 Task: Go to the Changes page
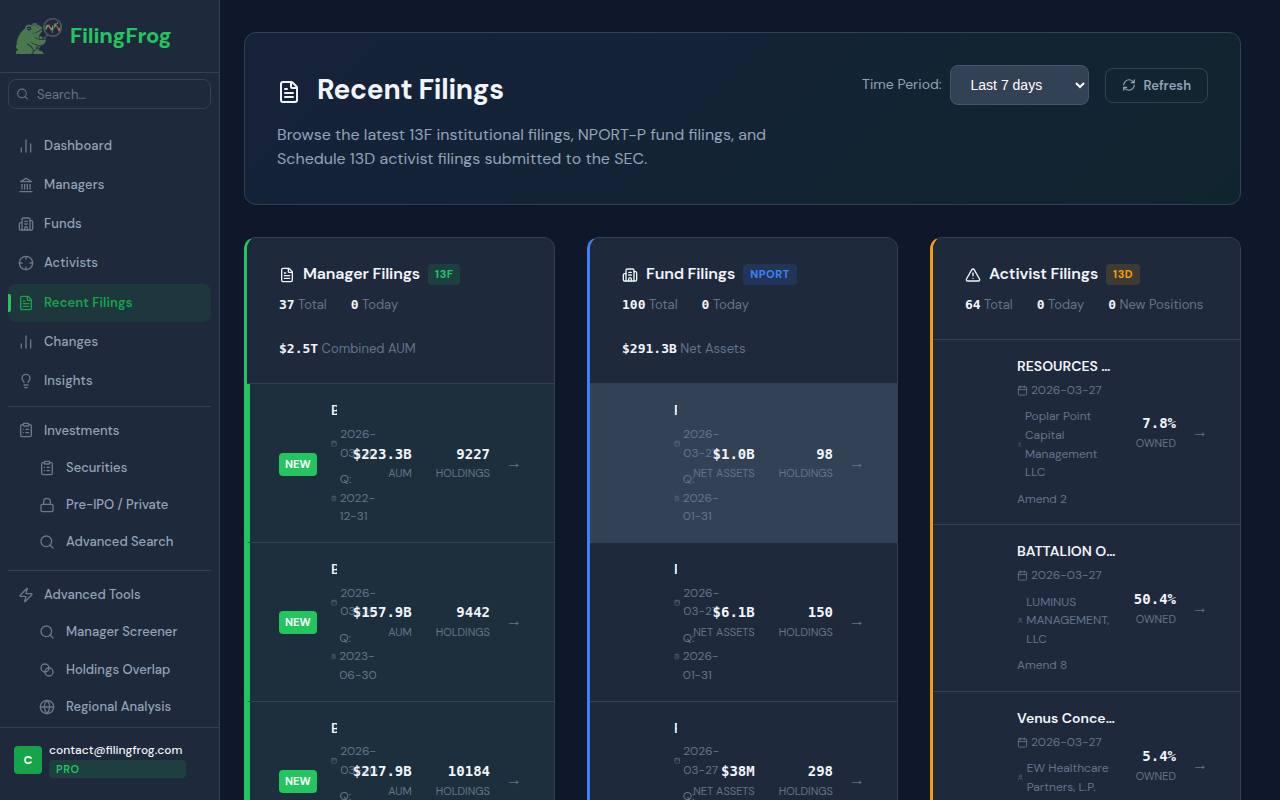pos(70,342)
